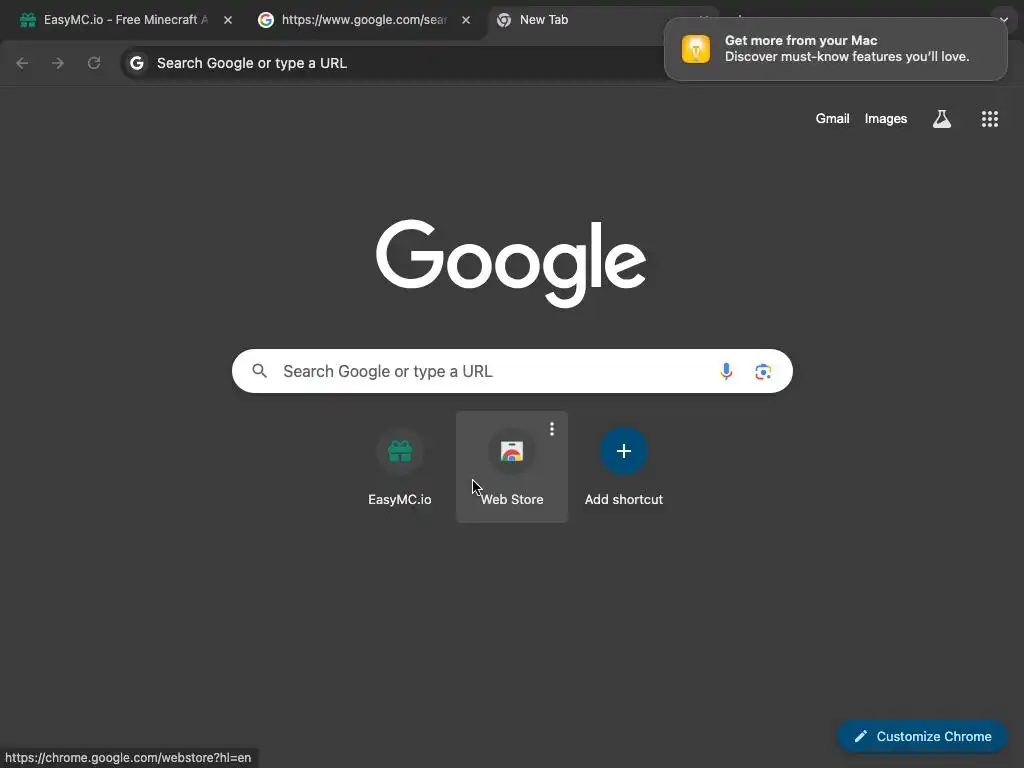Open Gmail link
Image resolution: width=1024 pixels, height=768 pixels.
[x=832, y=119]
